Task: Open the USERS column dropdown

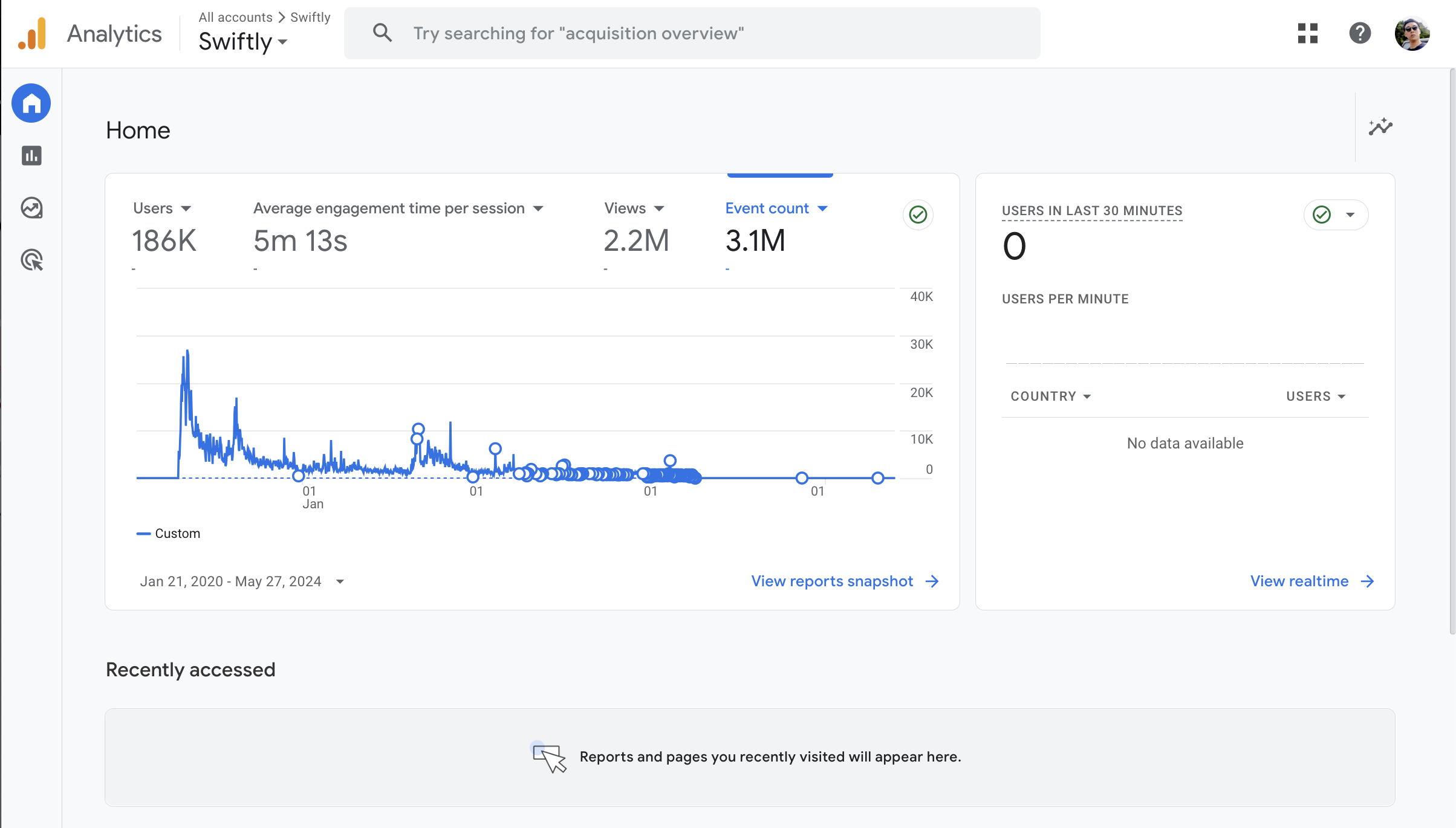Action: 1316,396
